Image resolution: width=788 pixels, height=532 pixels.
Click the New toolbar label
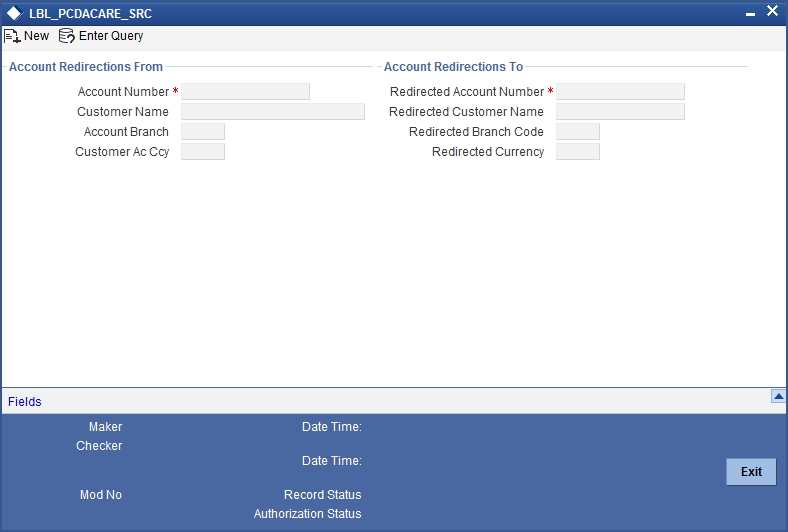click(x=36, y=36)
